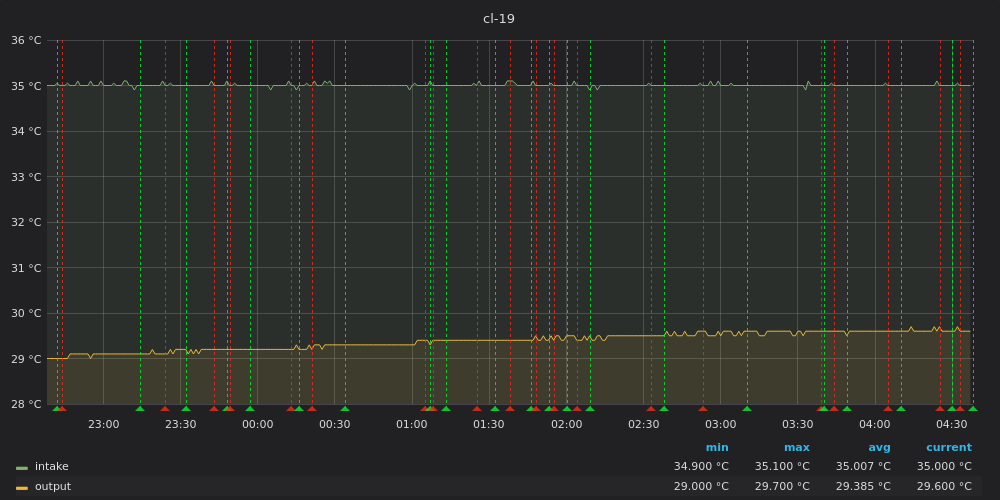Toggle the output series in legend
This screenshot has width=1000, height=500.
coord(53,487)
